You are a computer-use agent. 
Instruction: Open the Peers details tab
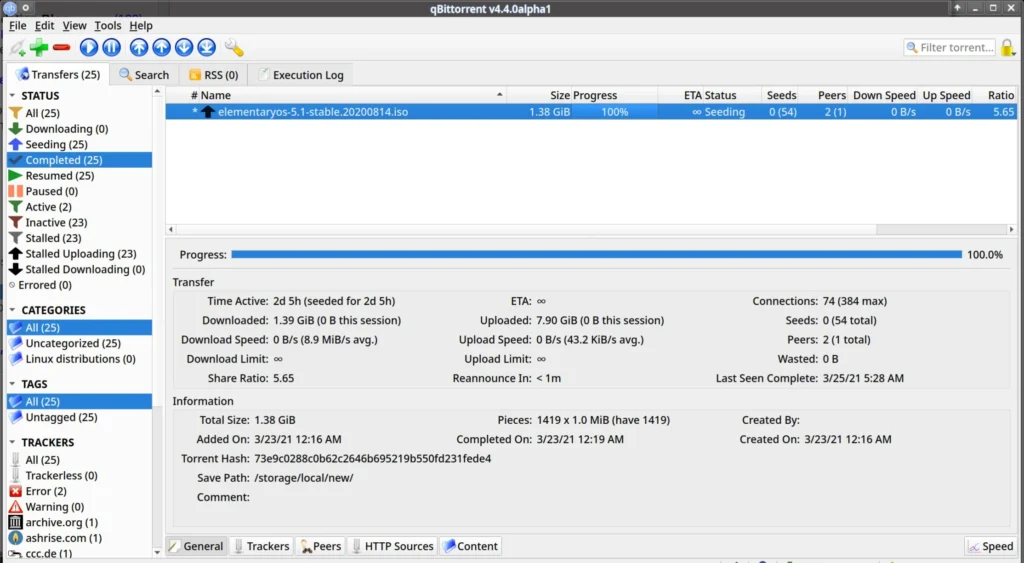[320, 546]
